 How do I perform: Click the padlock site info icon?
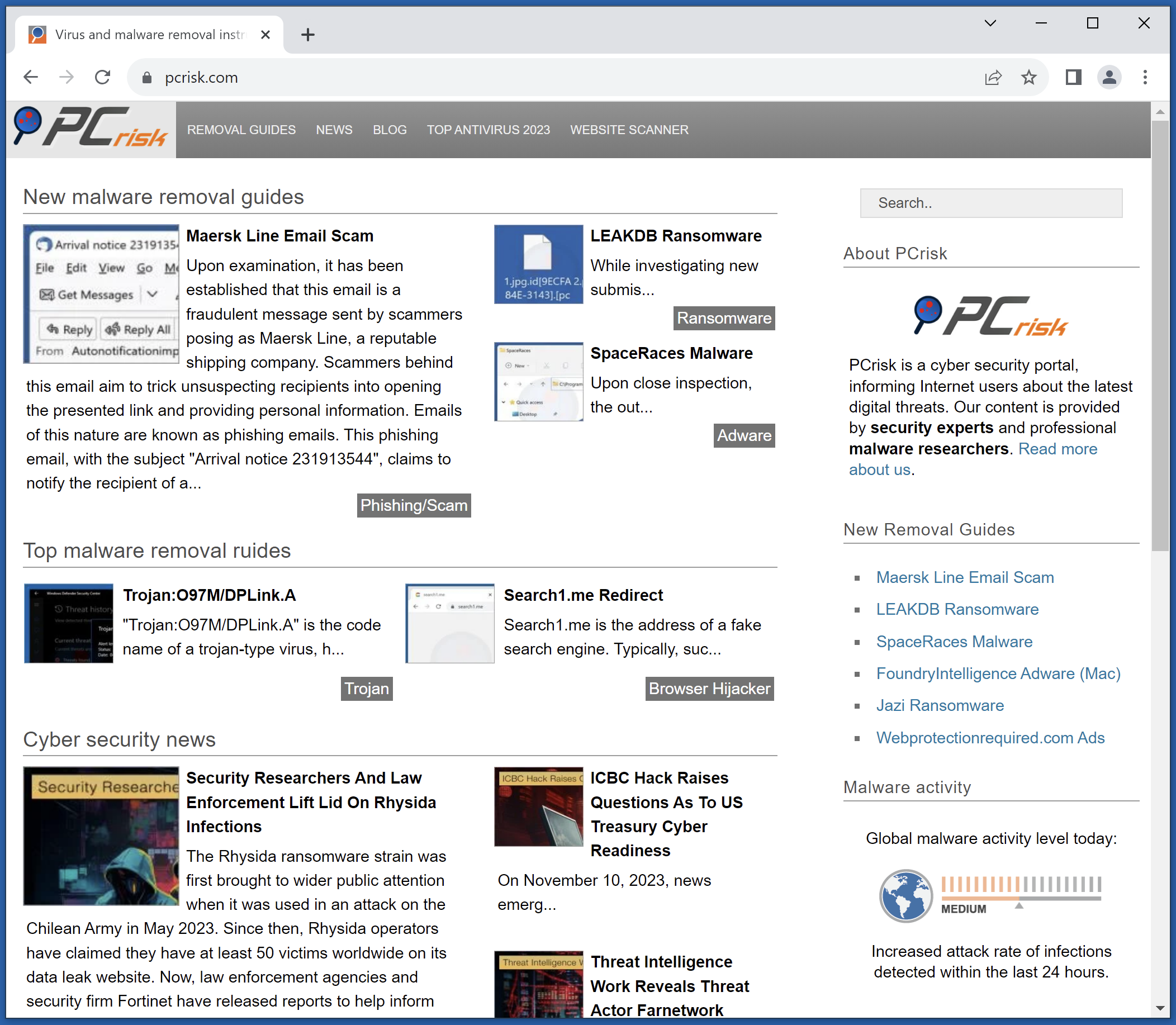coord(147,78)
